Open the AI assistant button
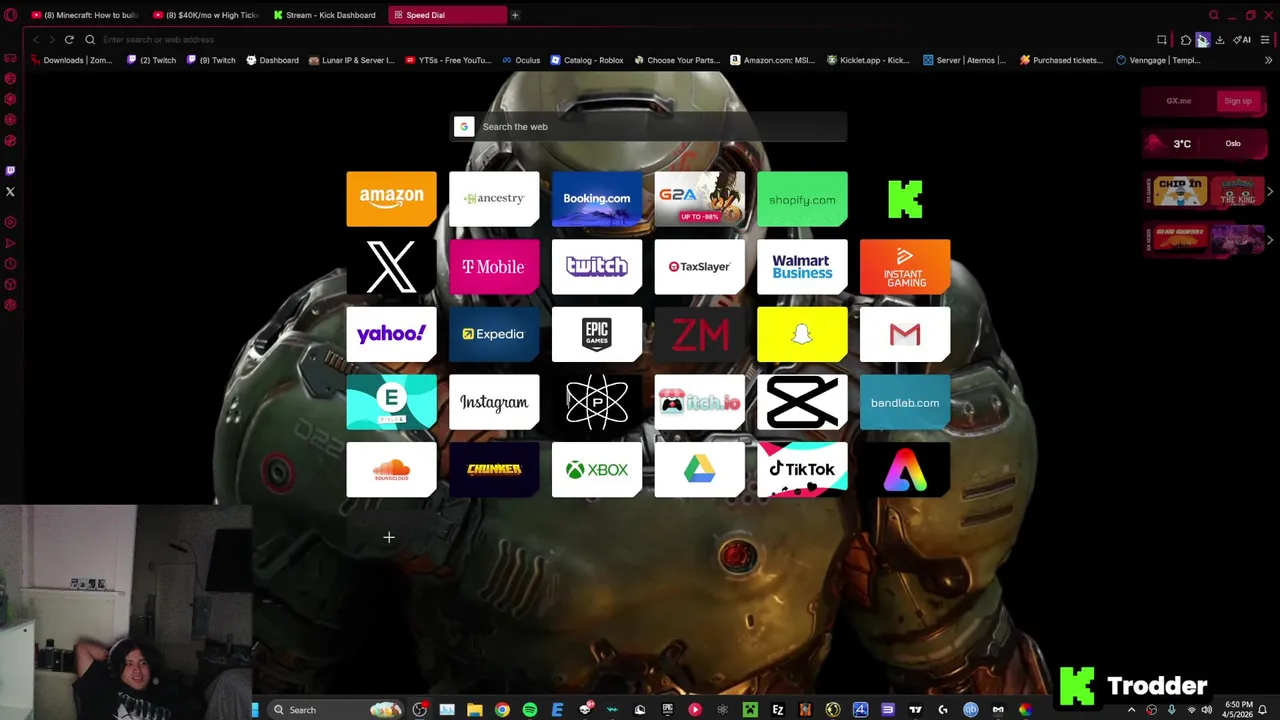The height and width of the screenshot is (720, 1280). tap(1242, 40)
